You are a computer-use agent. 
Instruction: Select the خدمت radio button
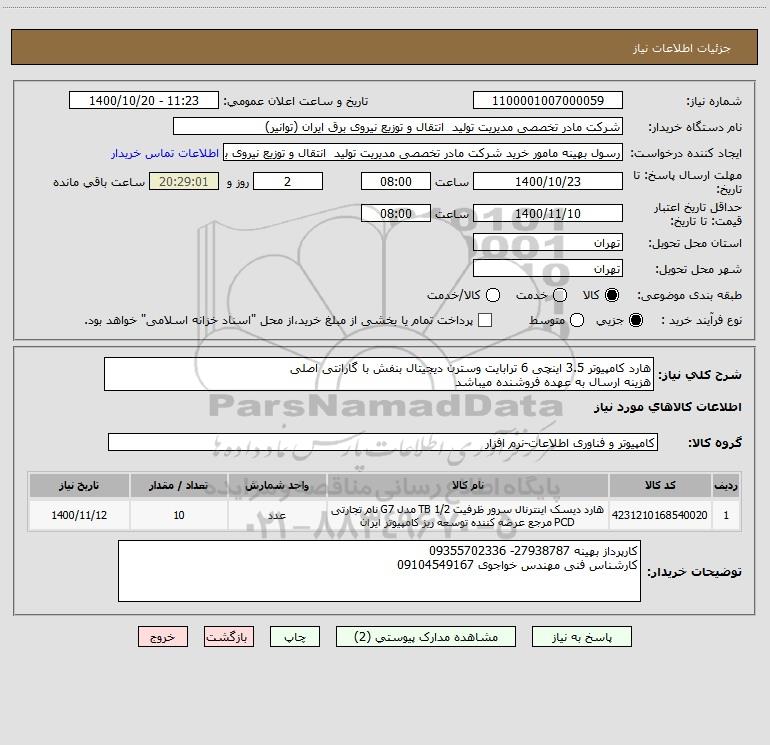pos(560,295)
